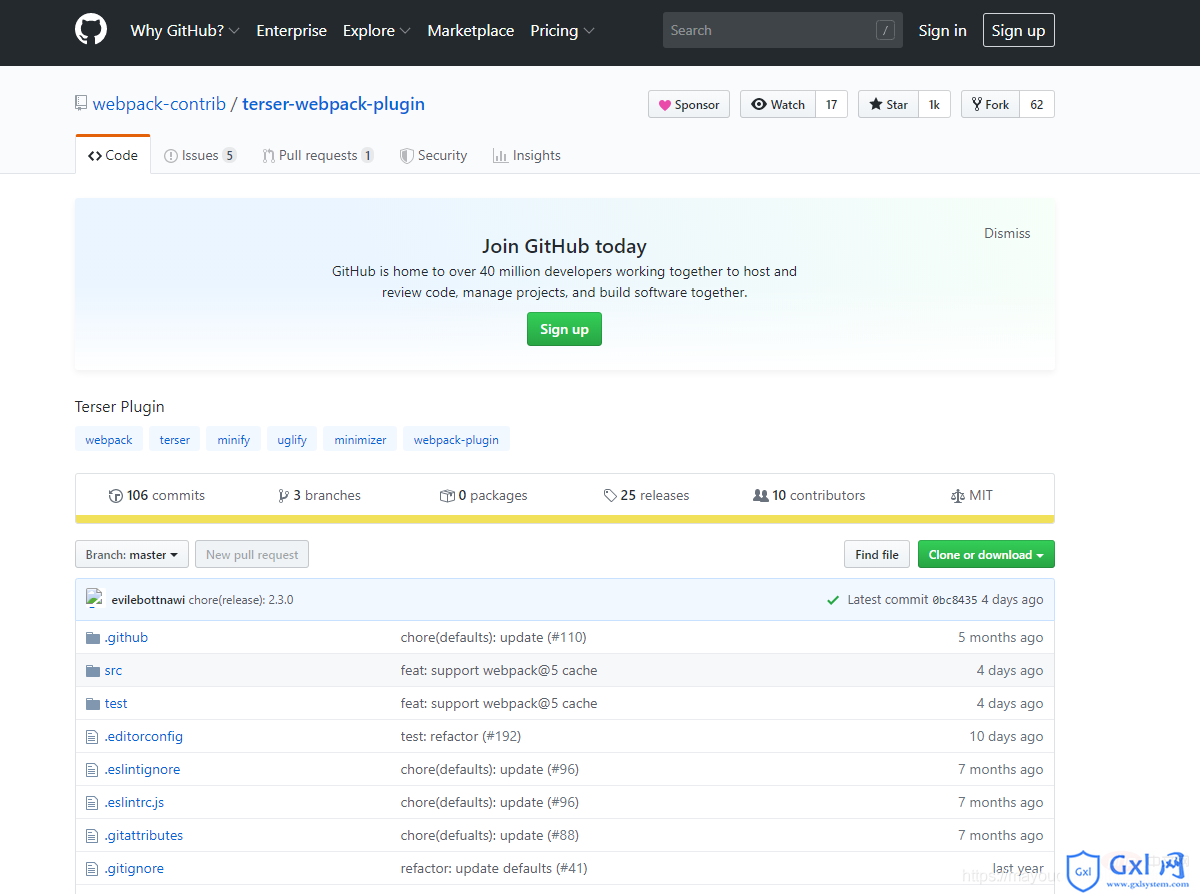This screenshot has height=894, width=1200.
Task: Open latest commit hash 0bc8435
Action: [x=954, y=600]
